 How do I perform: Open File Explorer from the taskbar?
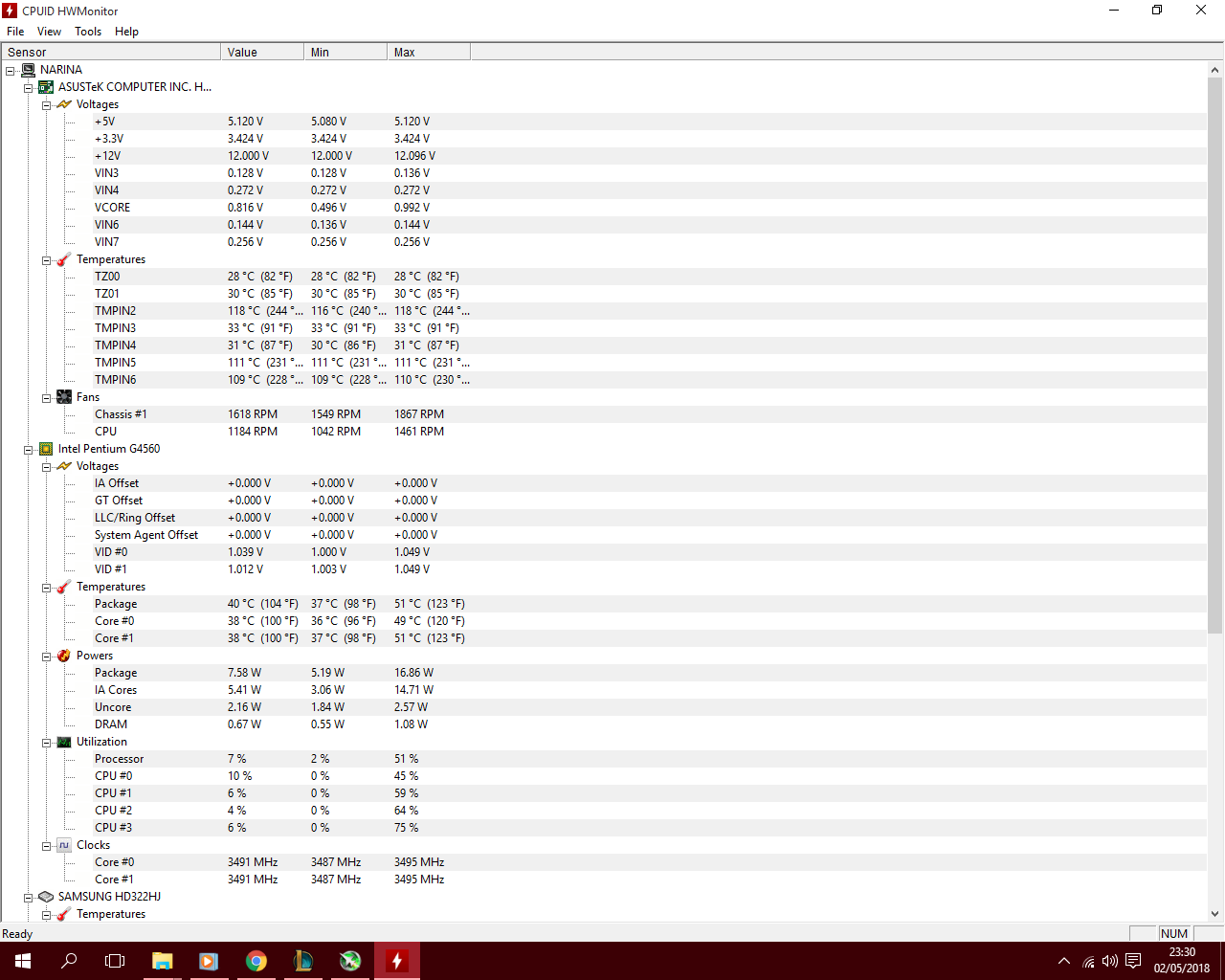[163, 961]
